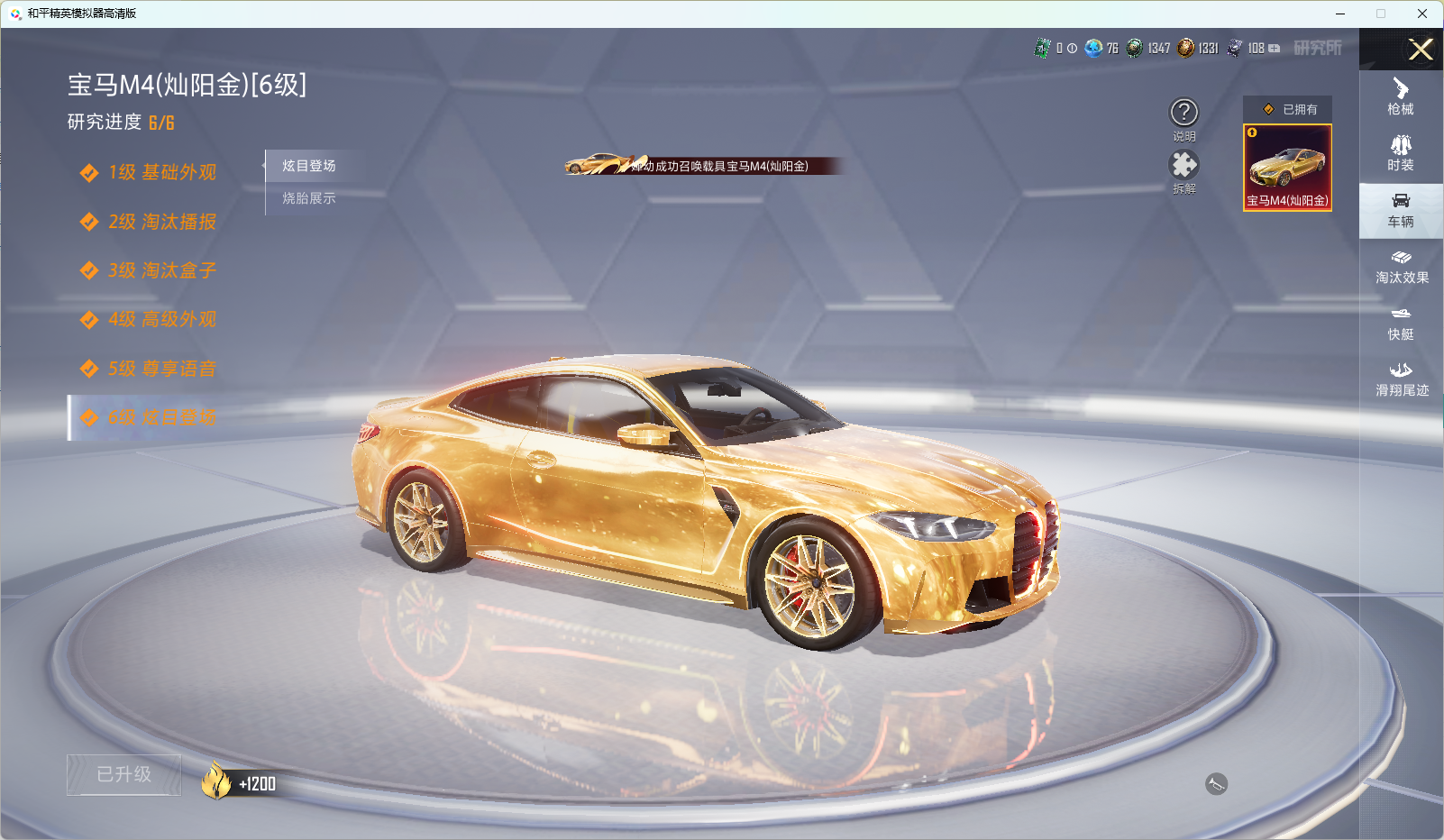1444x840 pixels.
Task: Open the 淘汰效果 elimination effects category
Action: [1401, 267]
